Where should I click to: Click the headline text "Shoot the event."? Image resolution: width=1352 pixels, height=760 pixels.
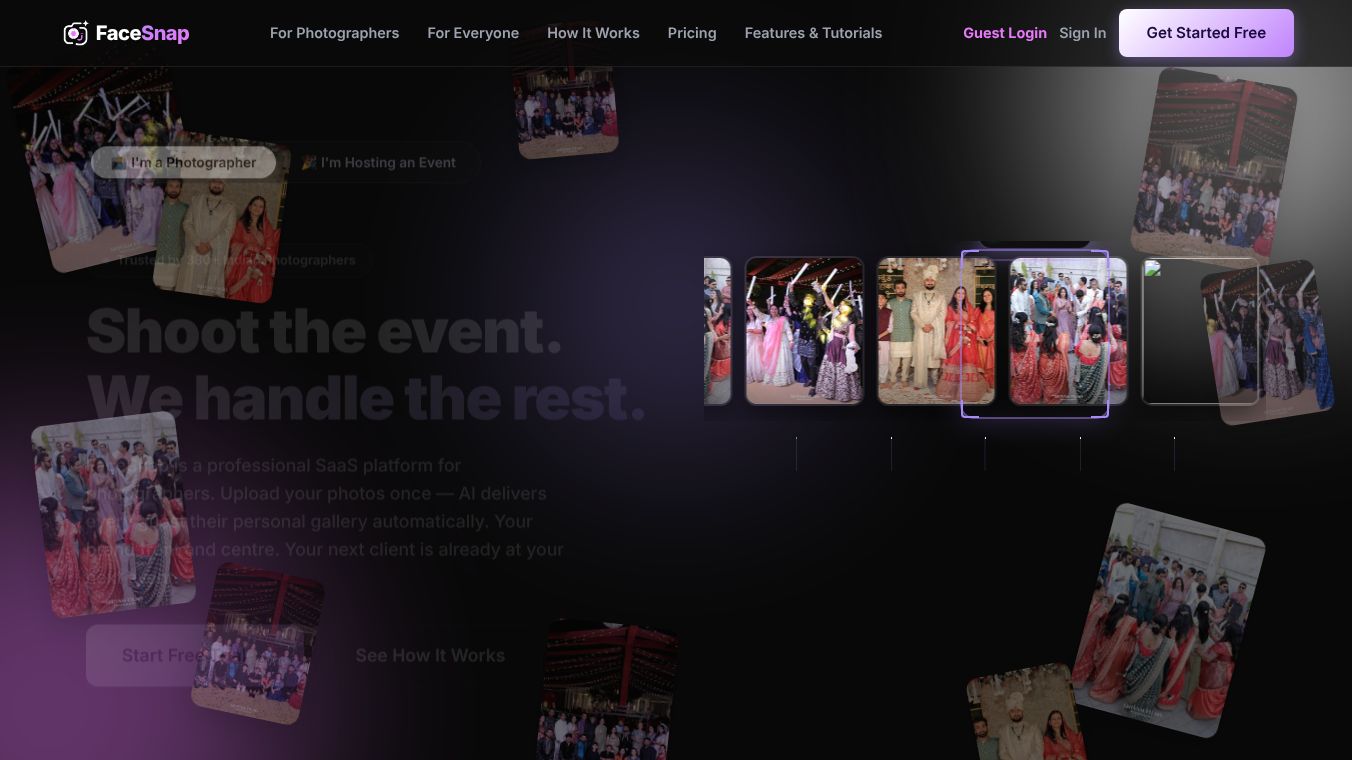pyautogui.click(x=324, y=331)
